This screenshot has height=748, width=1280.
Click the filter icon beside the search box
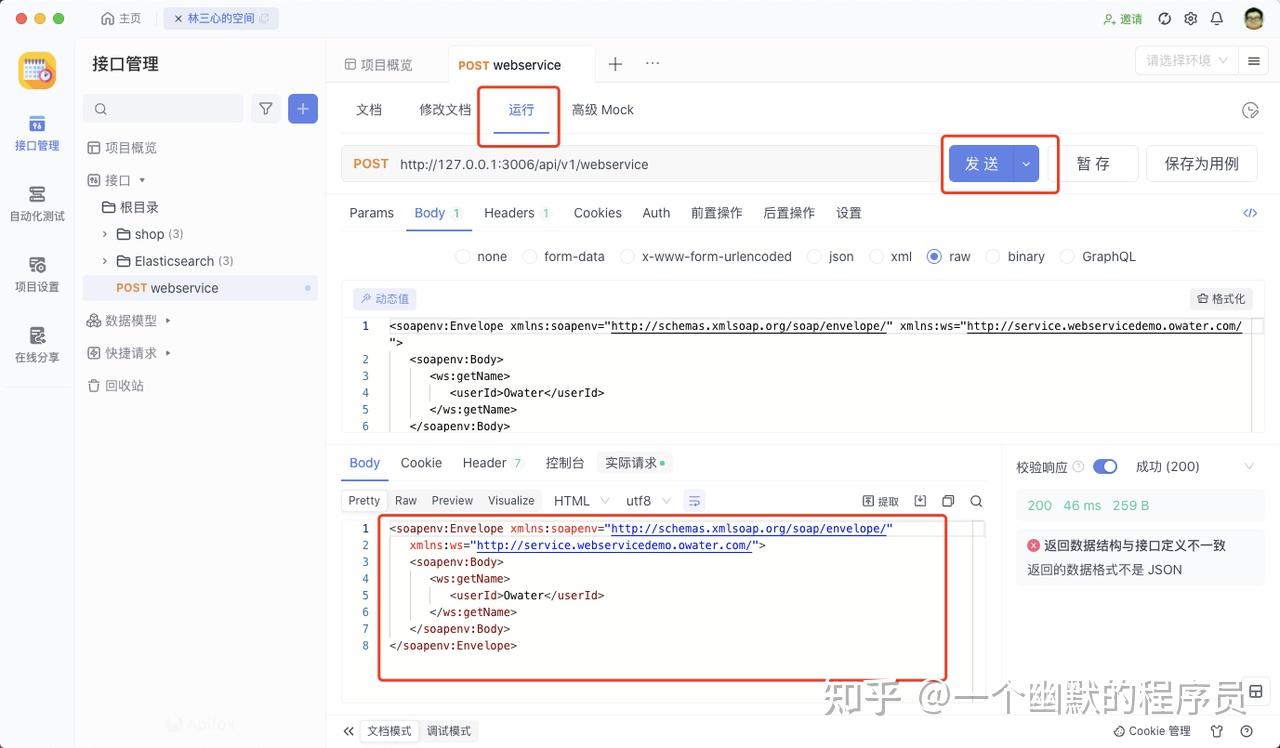[265, 108]
